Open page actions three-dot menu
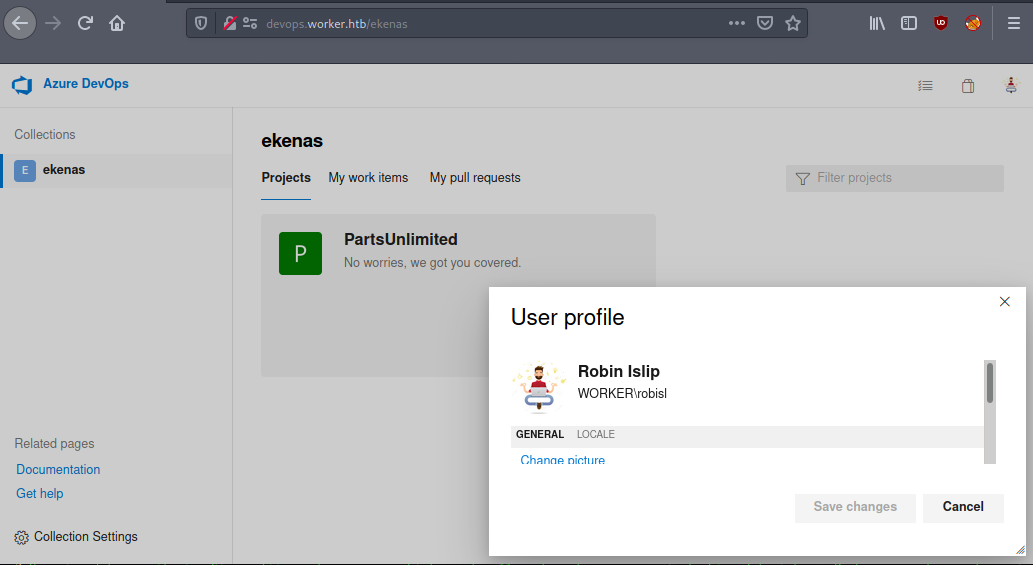1033x565 pixels. click(737, 23)
